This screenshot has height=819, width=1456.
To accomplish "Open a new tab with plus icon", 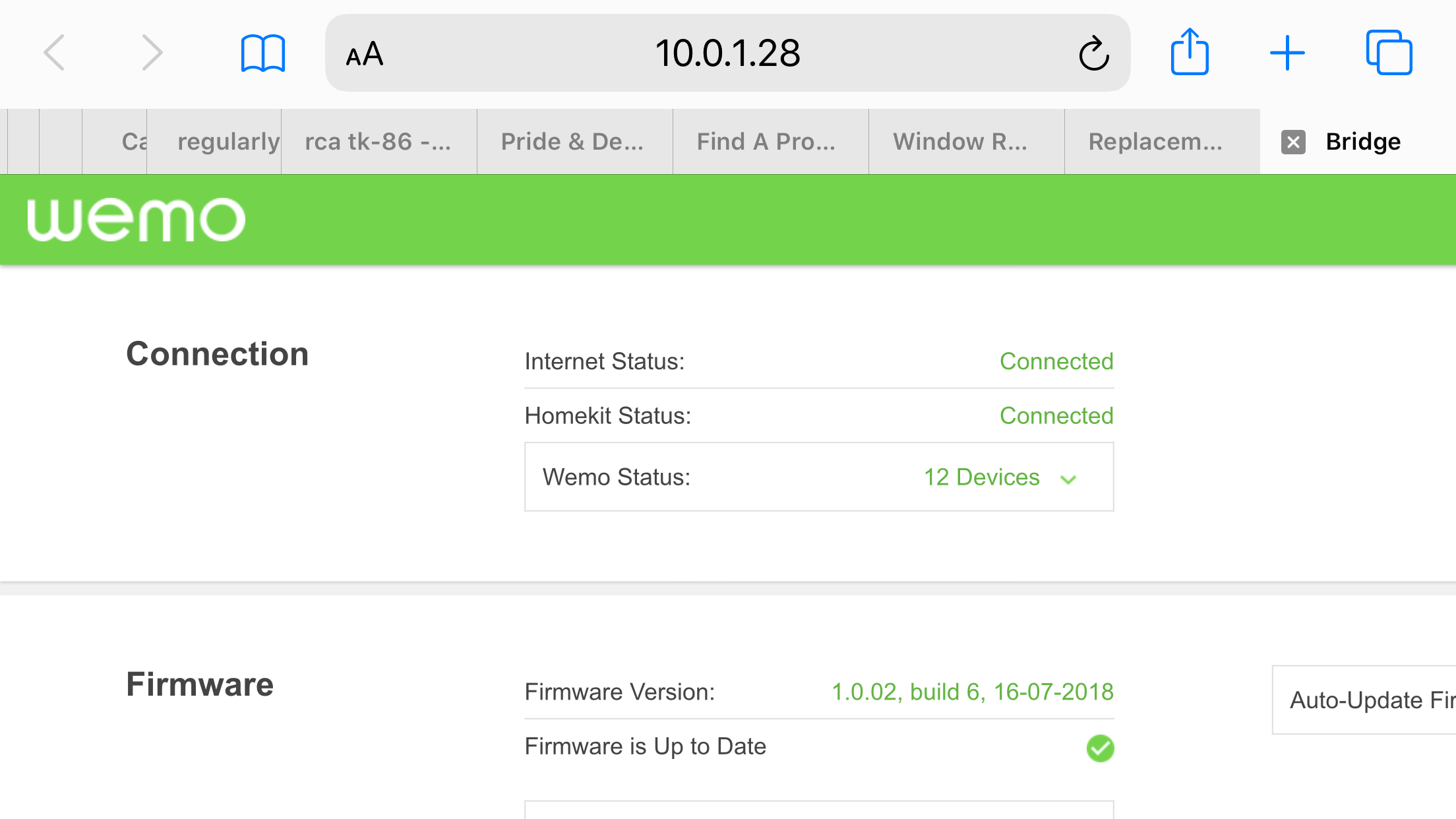I will click(1287, 53).
